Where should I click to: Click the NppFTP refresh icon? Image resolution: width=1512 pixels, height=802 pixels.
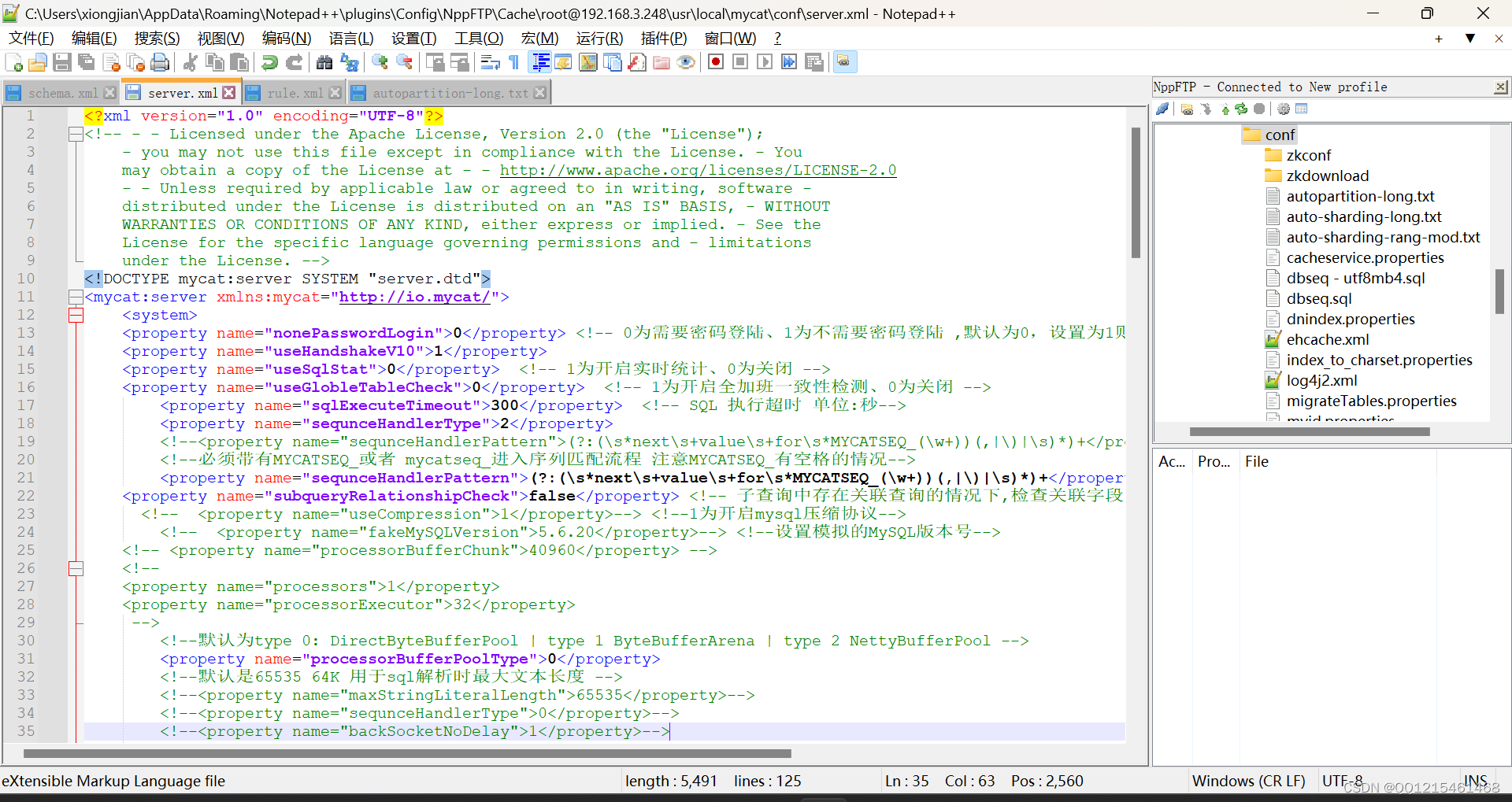[1241, 109]
